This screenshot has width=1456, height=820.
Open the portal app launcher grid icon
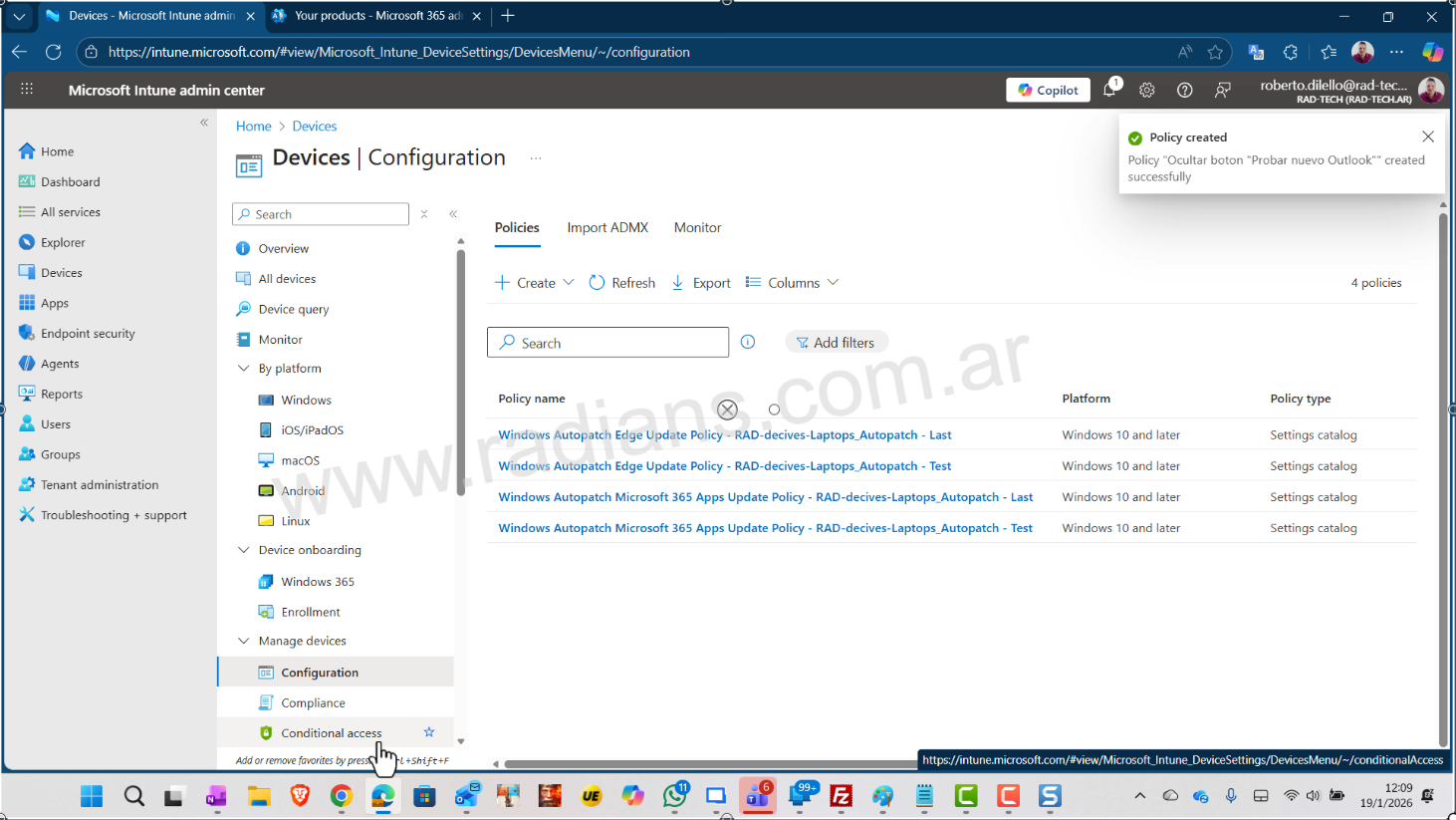point(27,90)
